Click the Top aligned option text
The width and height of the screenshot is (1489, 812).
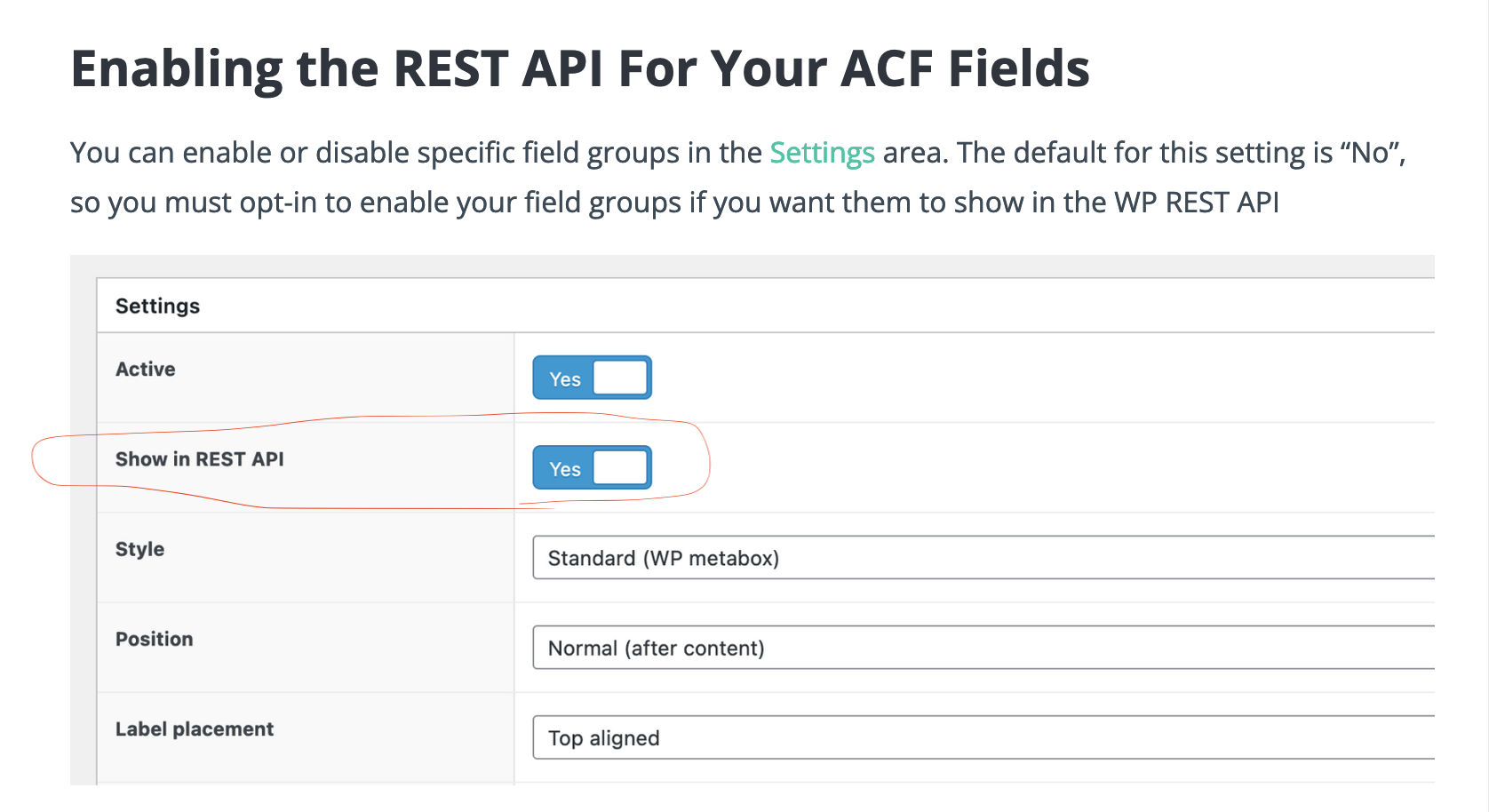click(x=604, y=738)
